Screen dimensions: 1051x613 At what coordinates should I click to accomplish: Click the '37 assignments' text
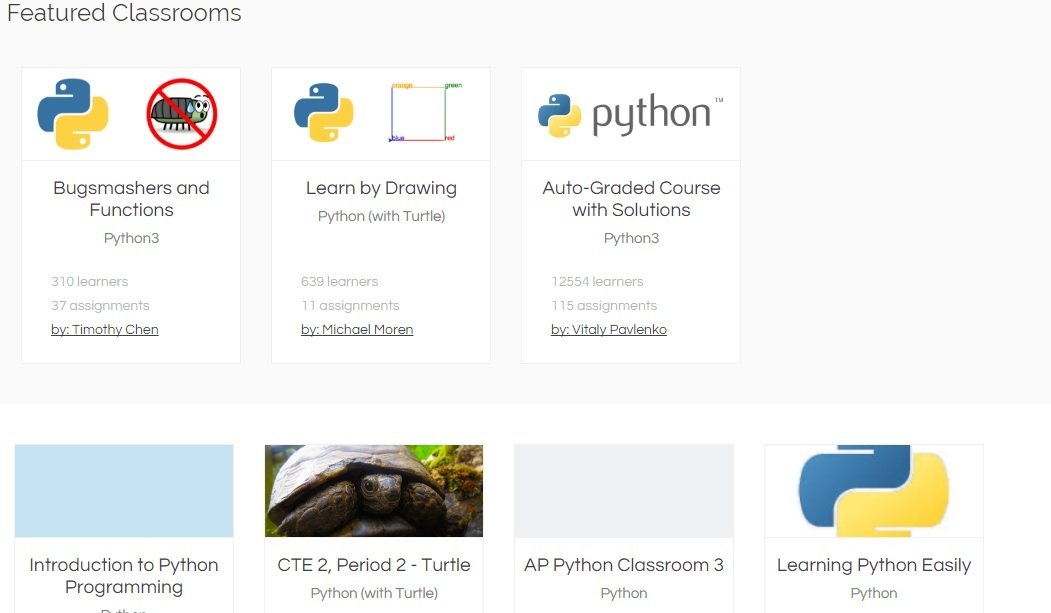(x=100, y=305)
